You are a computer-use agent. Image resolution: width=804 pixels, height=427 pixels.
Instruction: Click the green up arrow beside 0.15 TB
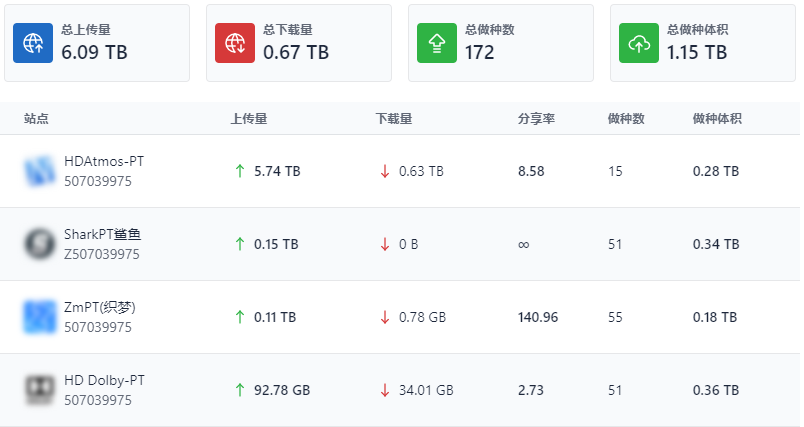(x=239, y=244)
